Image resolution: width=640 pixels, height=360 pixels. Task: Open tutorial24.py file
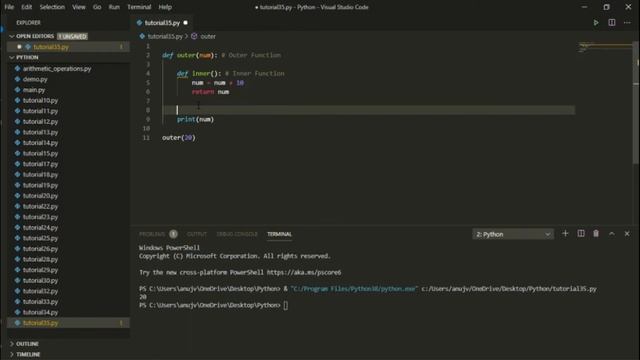pyautogui.click(x=40, y=228)
